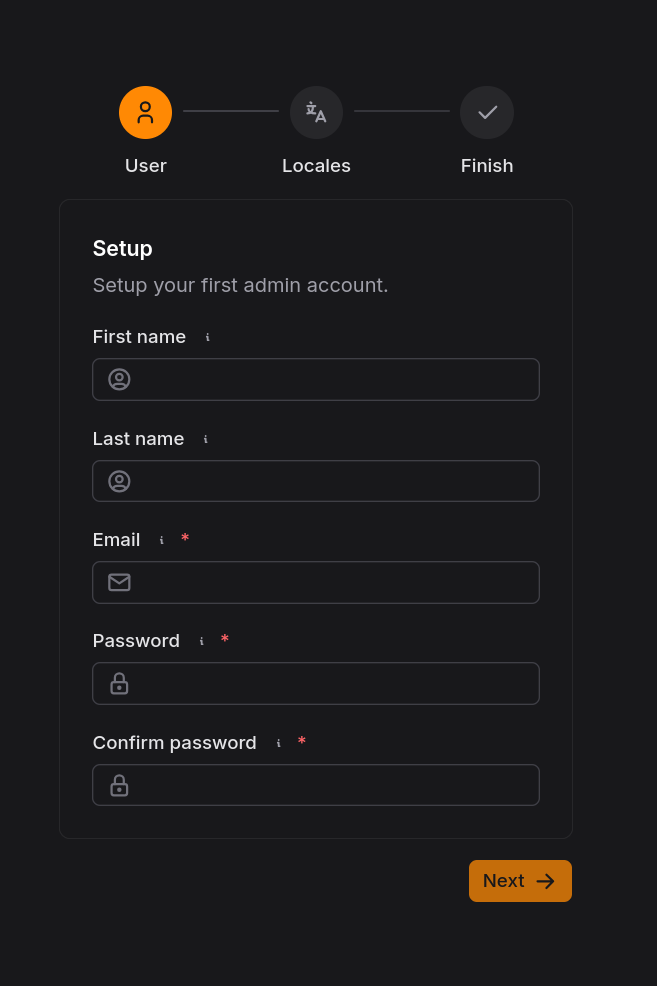657x986 pixels.
Task: Click the envelope icon in Email field
Action: (119, 583)
